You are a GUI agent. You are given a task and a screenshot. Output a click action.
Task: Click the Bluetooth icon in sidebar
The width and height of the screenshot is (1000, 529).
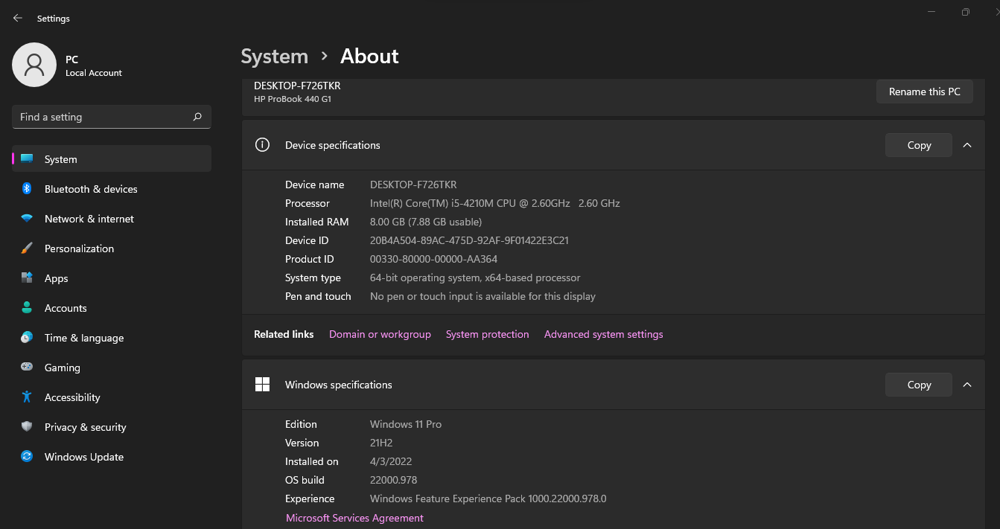tap(27, 189)
